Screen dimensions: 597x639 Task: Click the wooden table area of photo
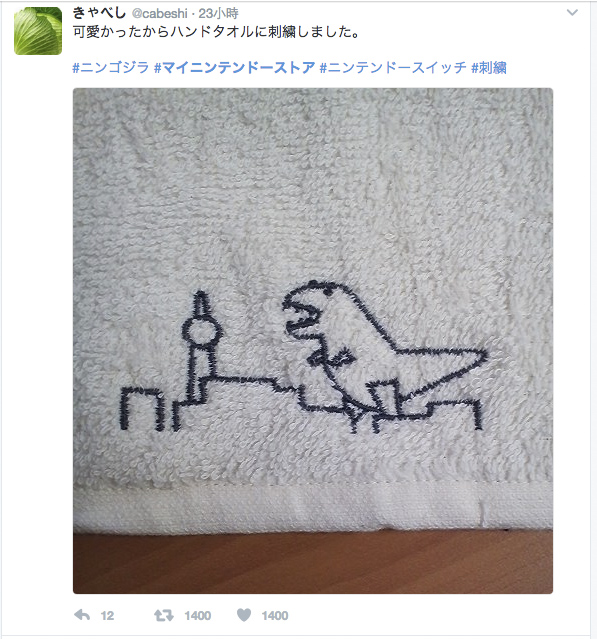tap(313, 562)
